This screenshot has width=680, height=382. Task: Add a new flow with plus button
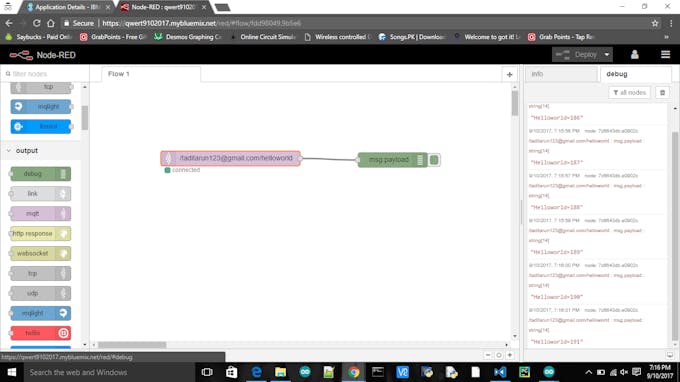[x=510, y=75]
